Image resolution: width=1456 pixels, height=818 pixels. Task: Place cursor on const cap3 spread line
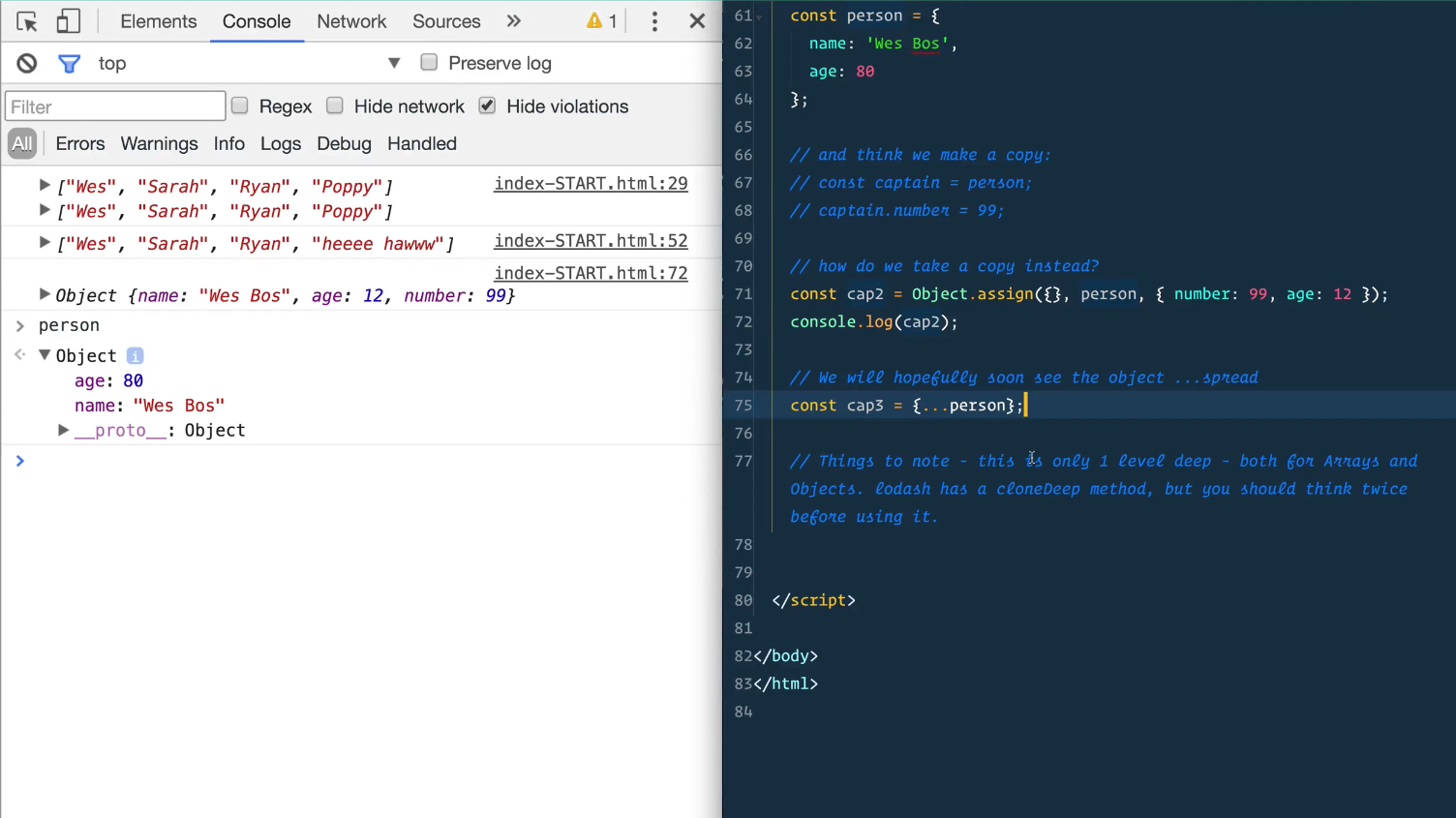pyautogui.click(x=907, y=406)
